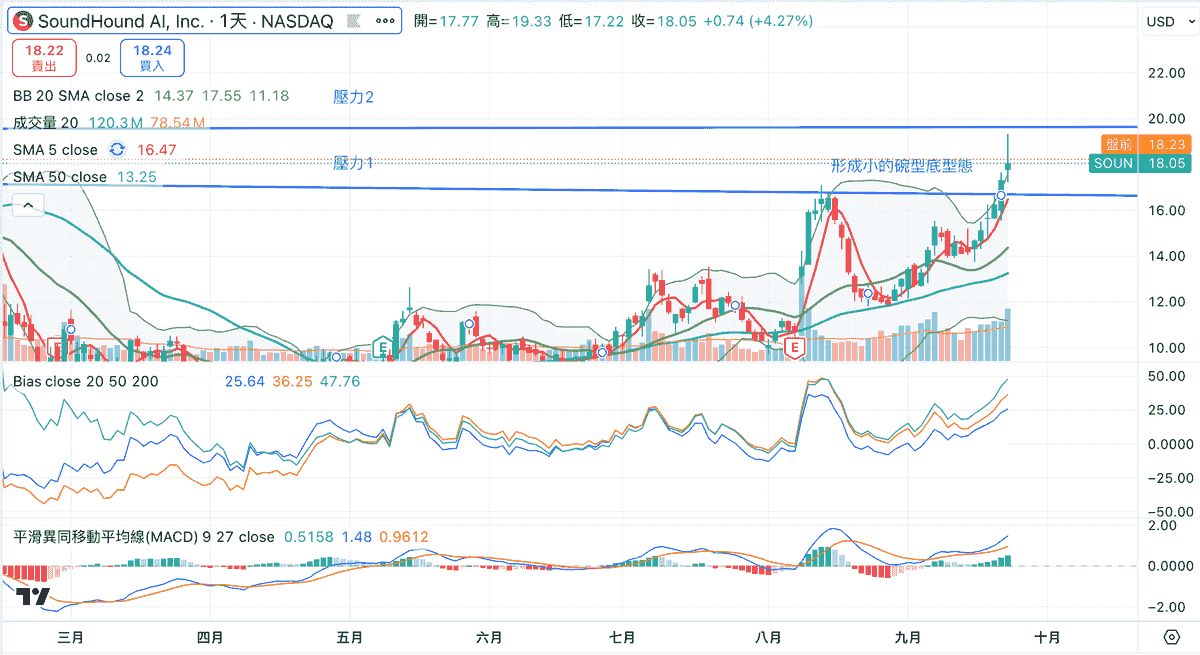Click the 三月 label on the time axis

[70, 636]
